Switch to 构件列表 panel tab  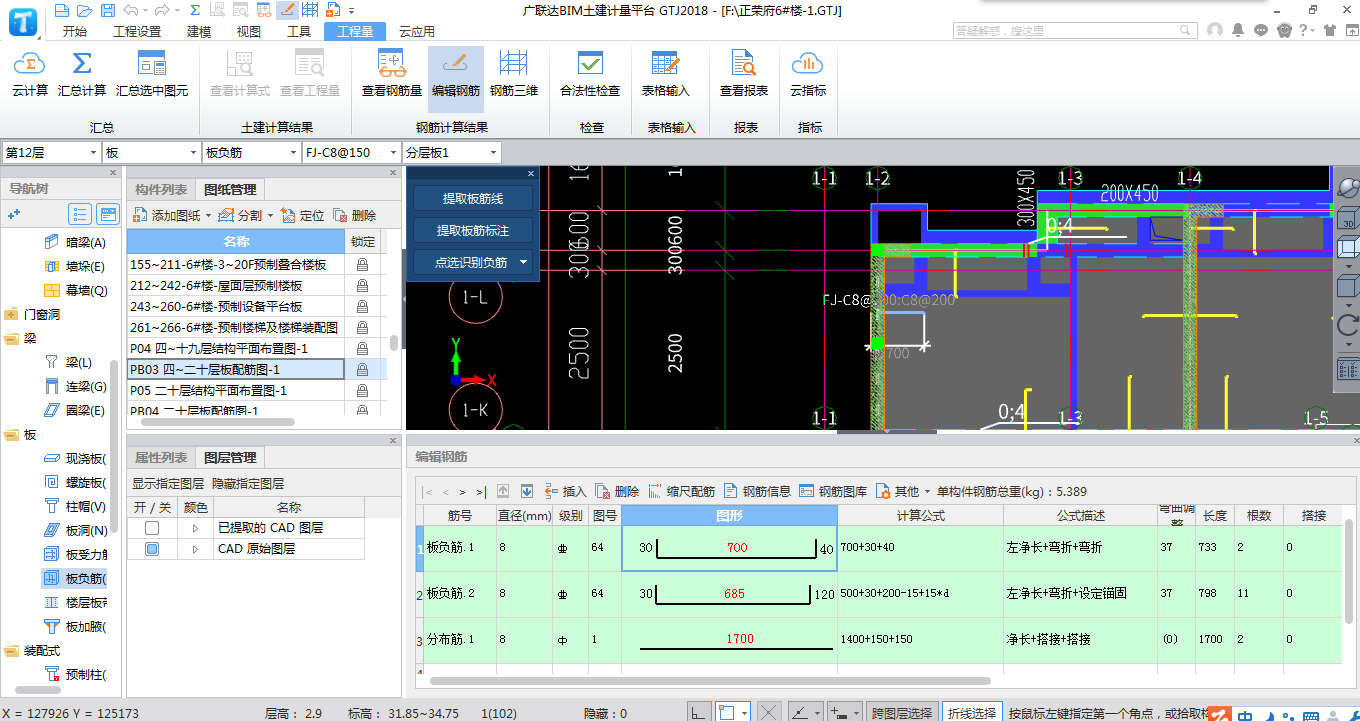[x=161, y=189]
